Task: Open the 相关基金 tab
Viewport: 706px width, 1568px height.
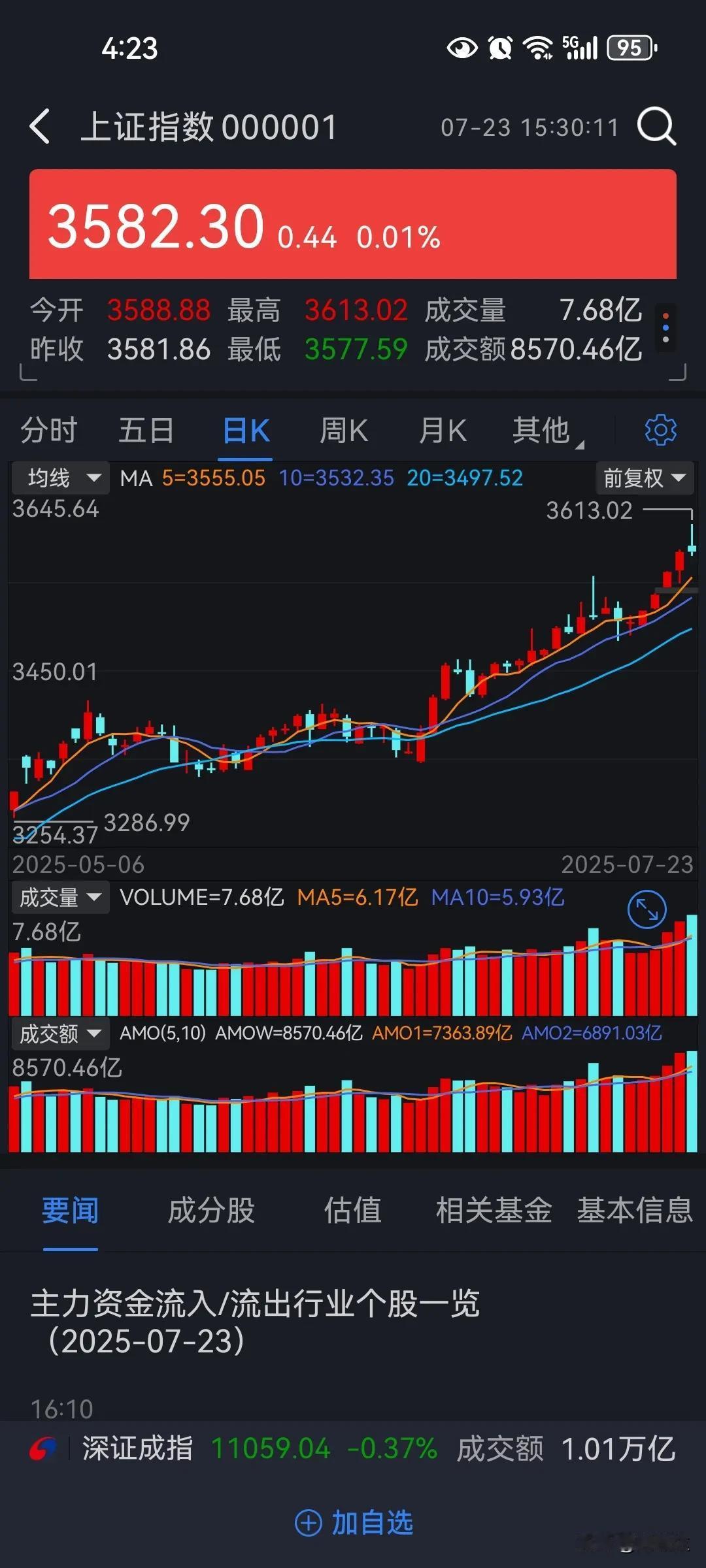Action: coord(494,1211)
